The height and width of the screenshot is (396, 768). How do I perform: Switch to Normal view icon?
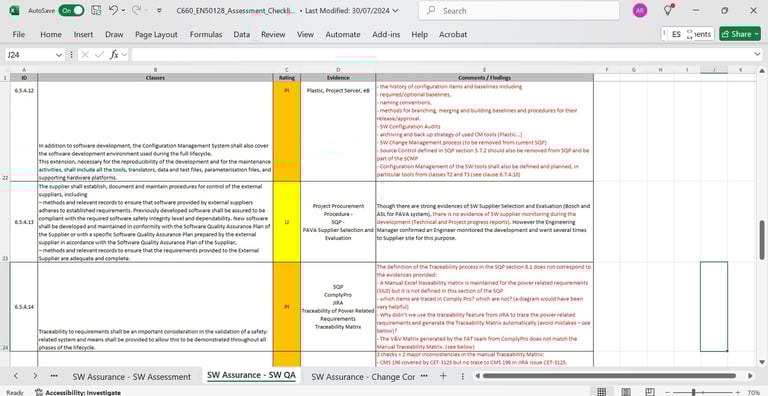click(602, 392)
